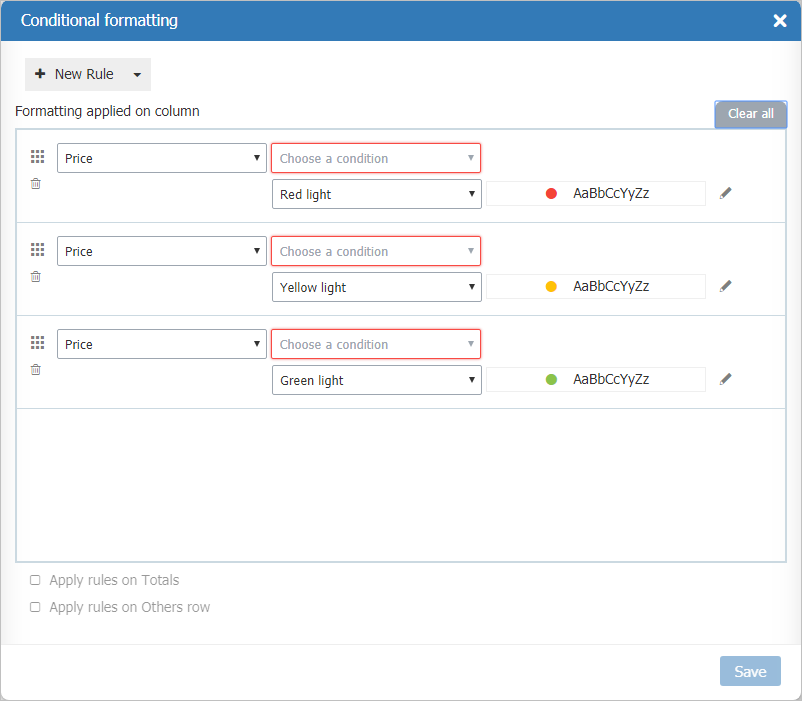The height and width of the screenshot is (701, 802).
Task: Click Clear all to remove every rule
Action: pos(750,114)
